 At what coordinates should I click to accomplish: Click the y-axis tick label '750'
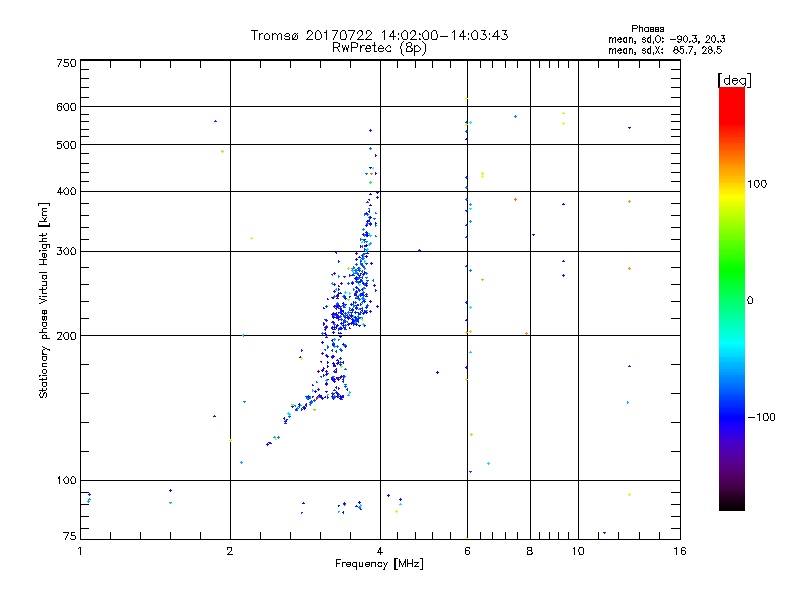click(66, 63)
